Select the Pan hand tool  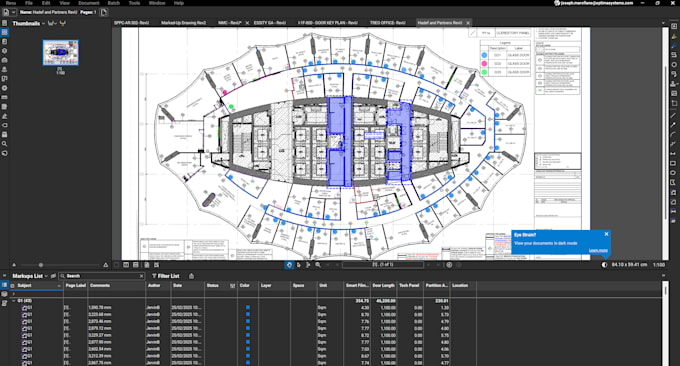[x=289, y=265]
